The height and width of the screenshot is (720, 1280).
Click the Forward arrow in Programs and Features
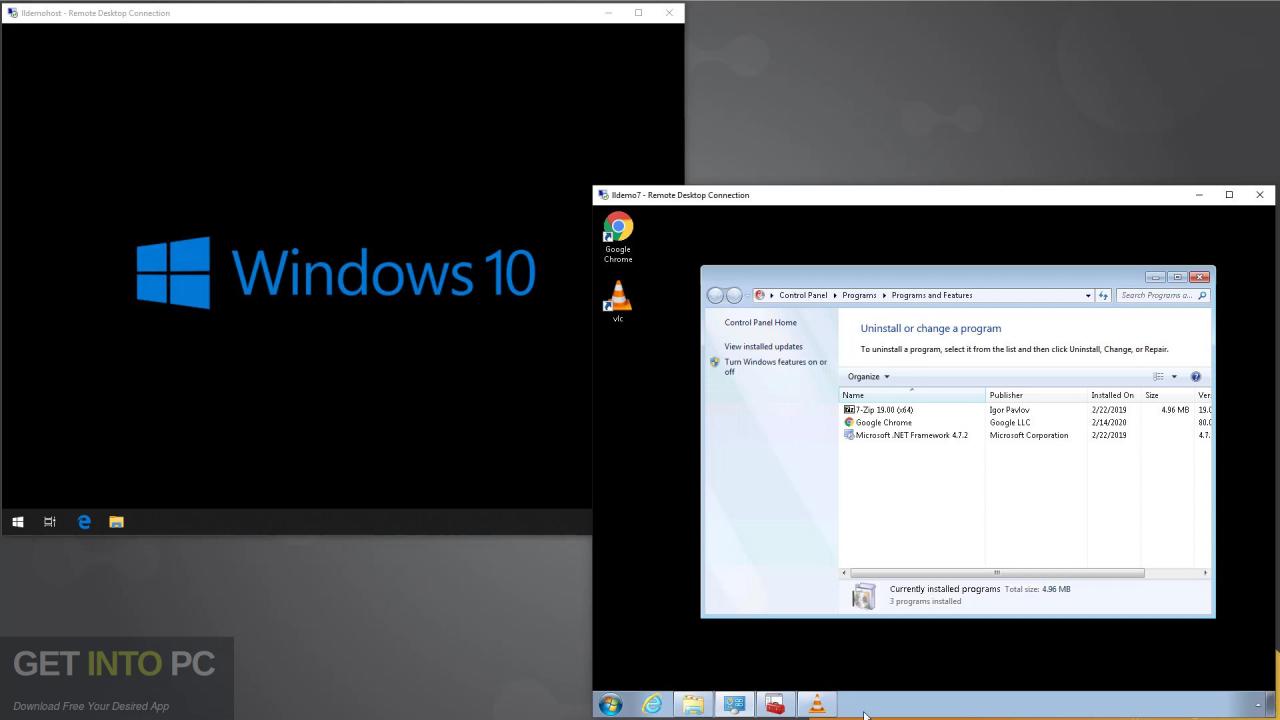coord(734,295)
